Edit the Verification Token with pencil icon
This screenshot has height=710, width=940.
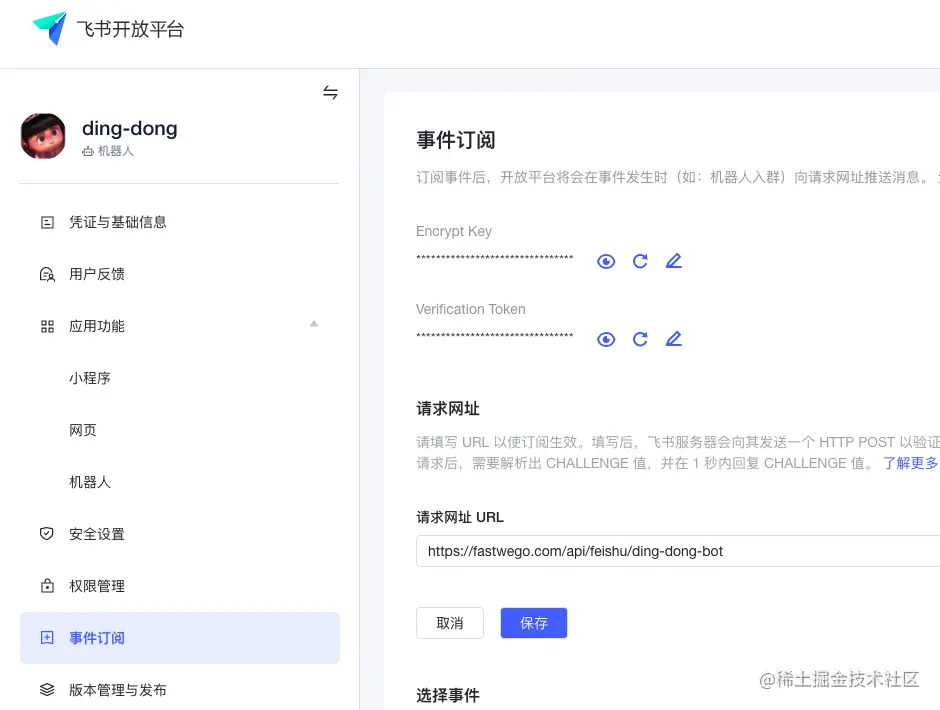[674, 339]
